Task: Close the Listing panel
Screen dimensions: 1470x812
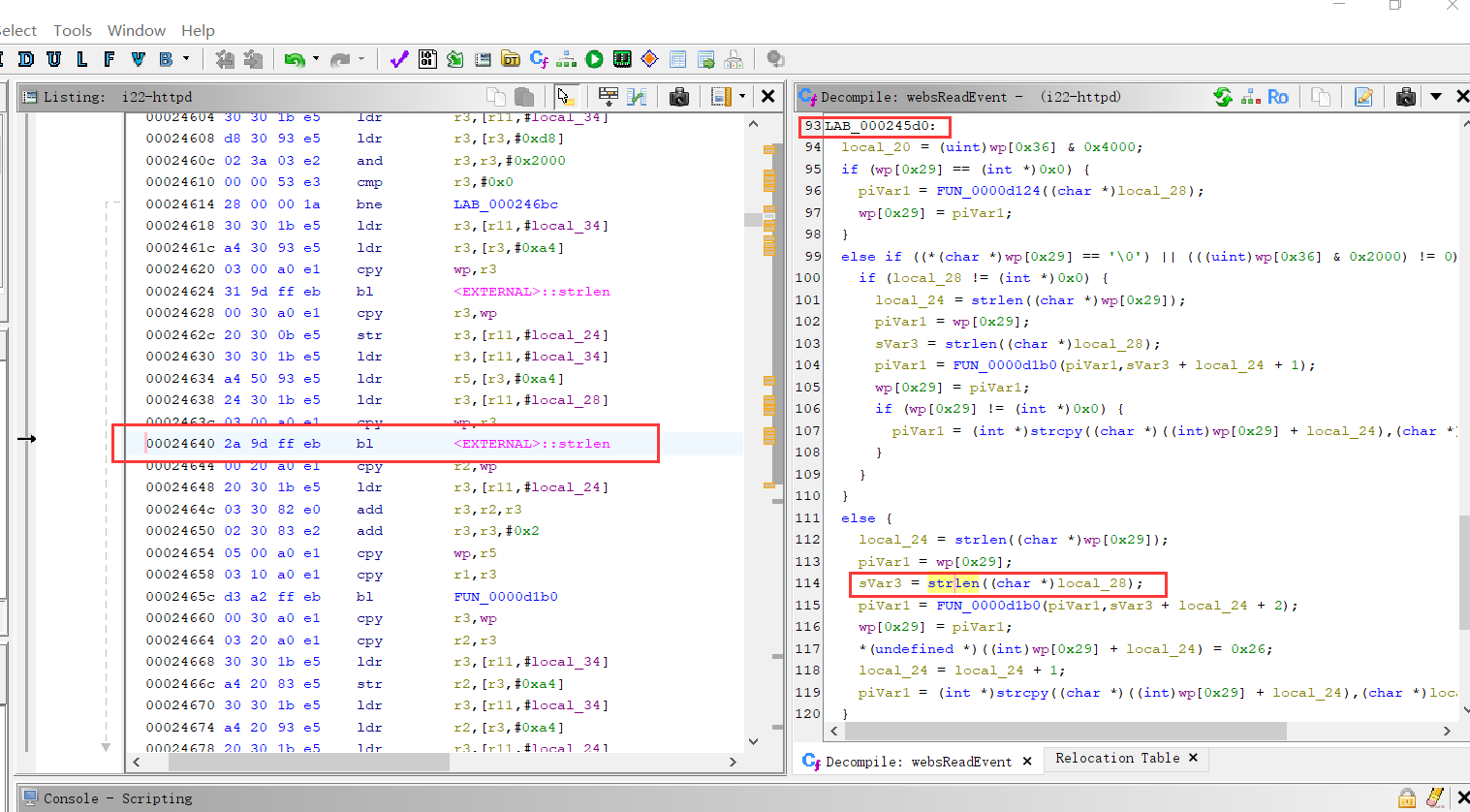Action: 767,96
